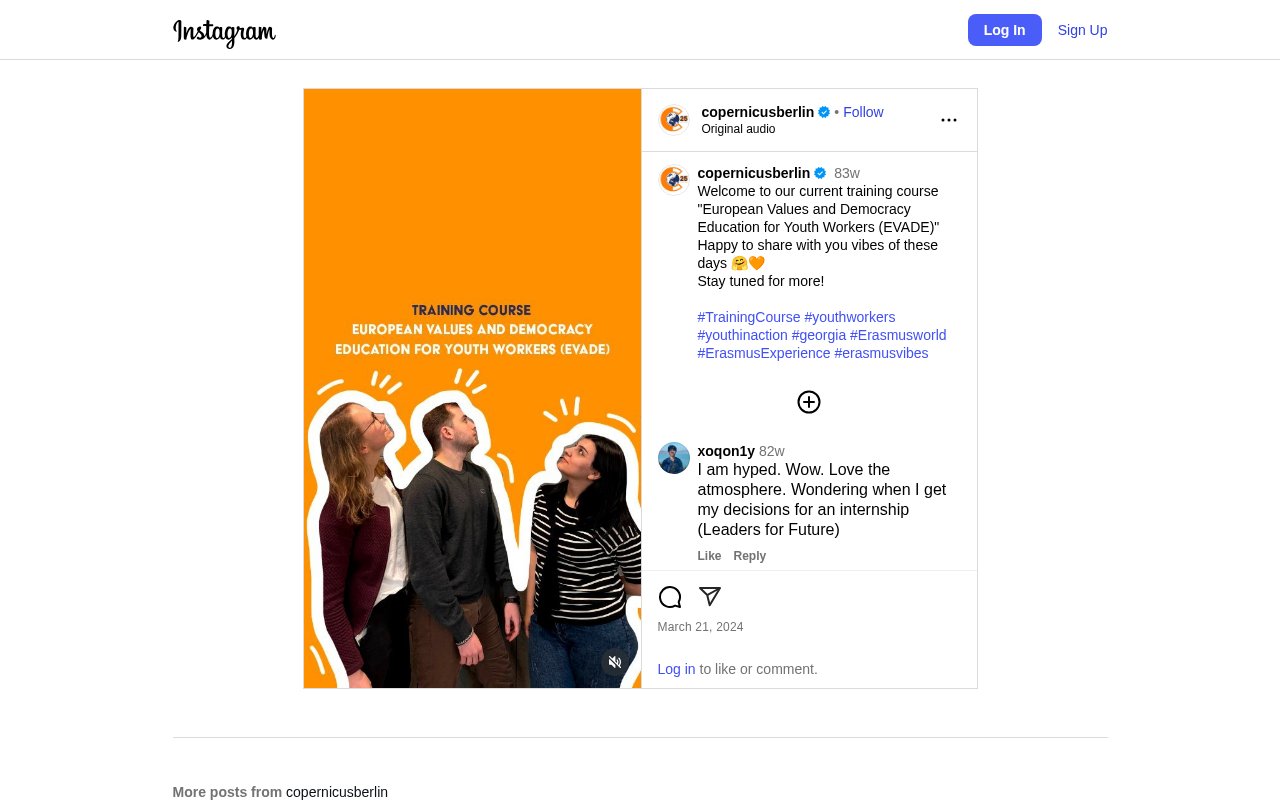Click the comment speech bubble icon
Screen dimensions: 1280x800
click(670, 597)
